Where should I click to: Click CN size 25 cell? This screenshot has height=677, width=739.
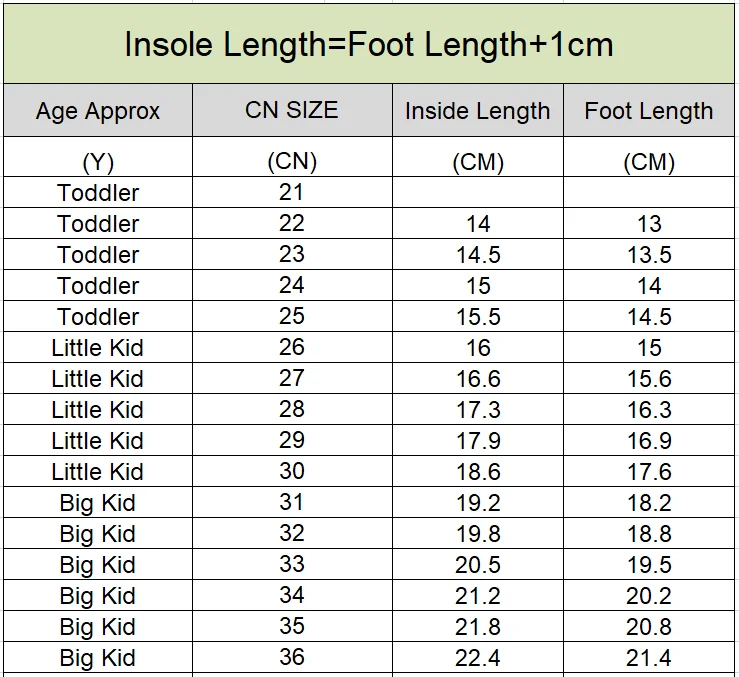pyautogui.click(x=291, y=316)
